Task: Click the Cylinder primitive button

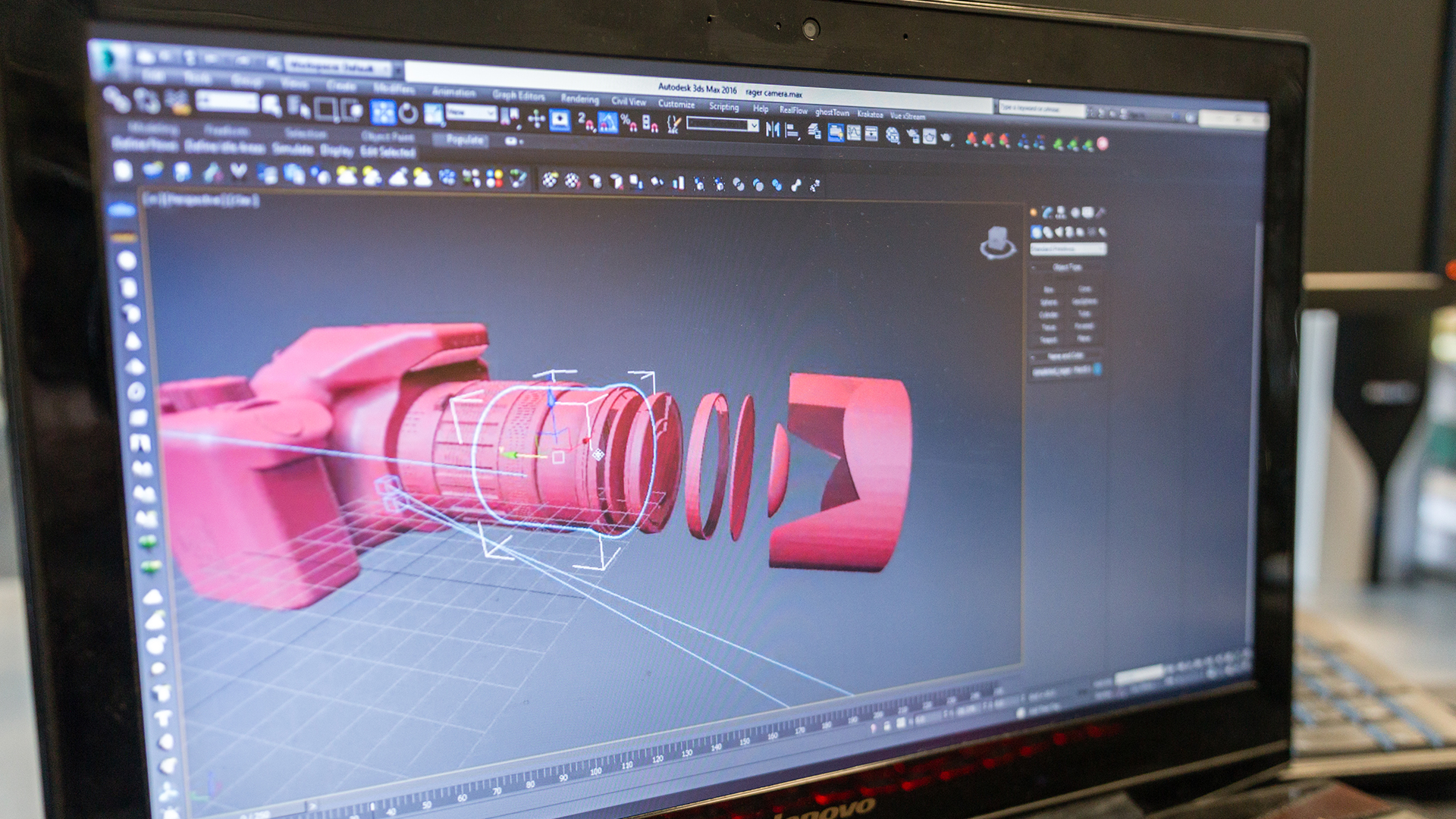Action: pyautogui.click(x=1048, y=314)
